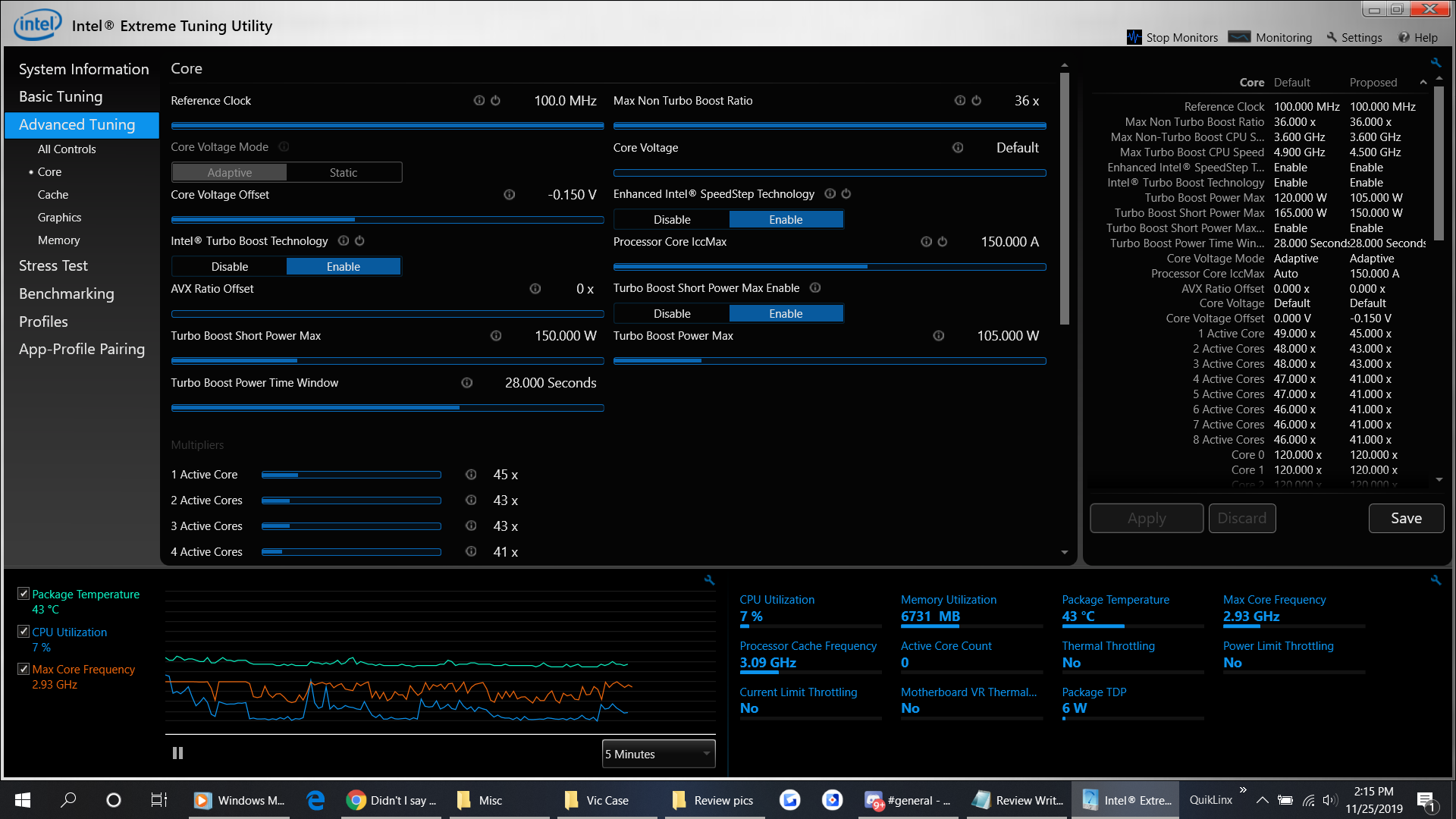Image resolution: width=1456 pixels, height=819 pixels.
Task: Open the Benchmarking section
Action: coord(67,294)
